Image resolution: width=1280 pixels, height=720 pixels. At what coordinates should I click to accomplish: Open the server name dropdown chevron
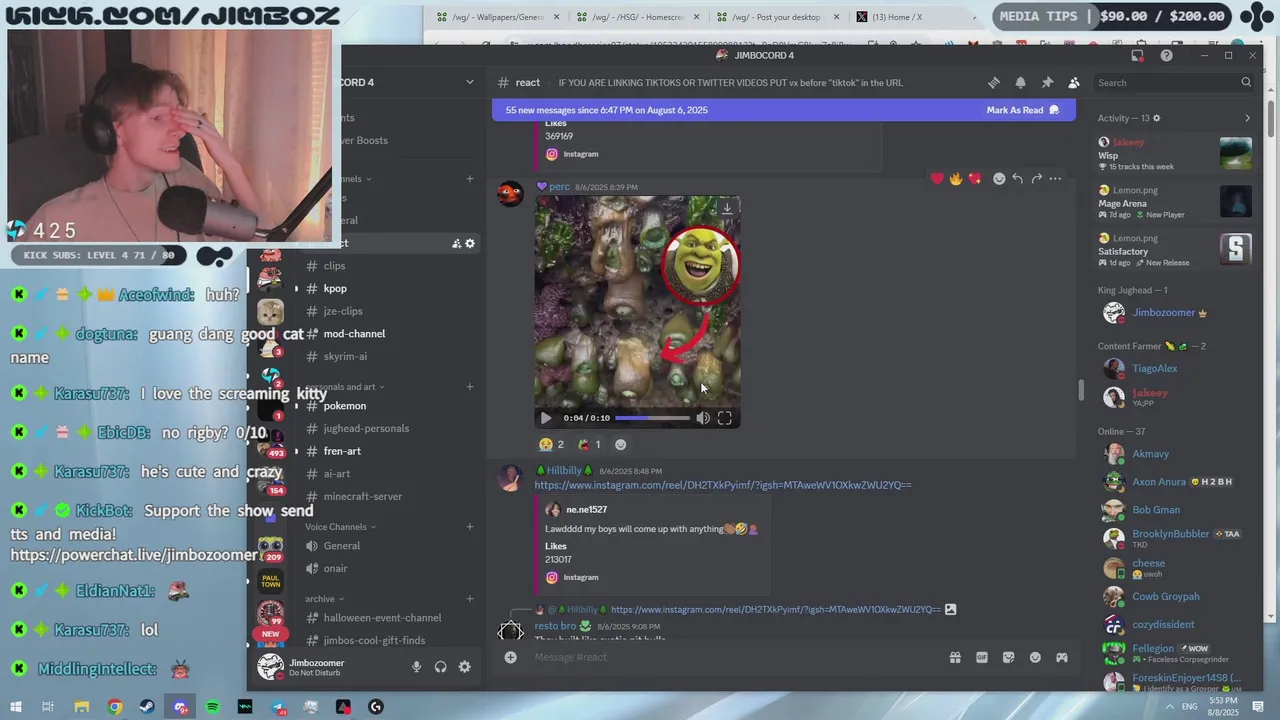[x=470, y=82]
